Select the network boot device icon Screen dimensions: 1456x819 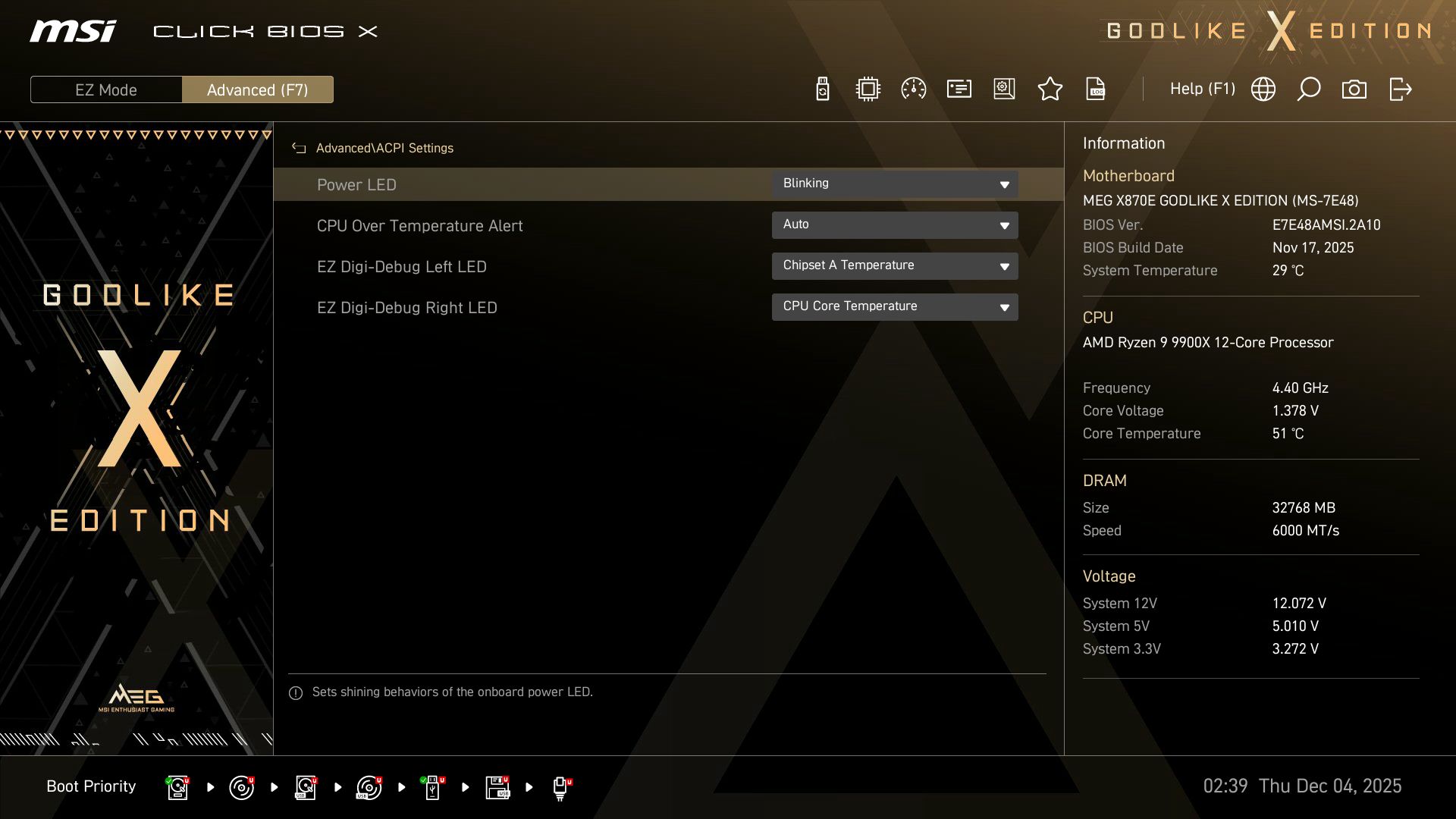coord(561,787)
